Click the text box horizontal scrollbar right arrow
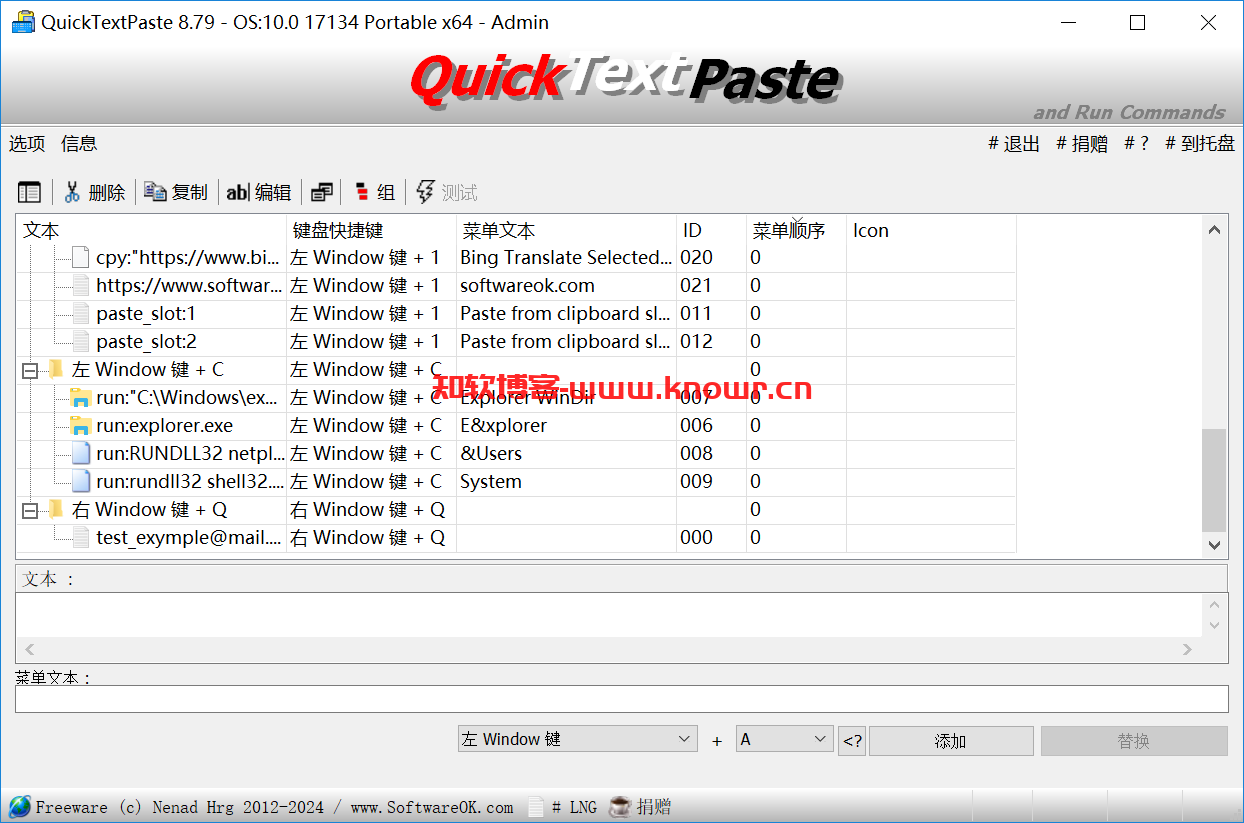1244x823 pixels. point(1188,649)
